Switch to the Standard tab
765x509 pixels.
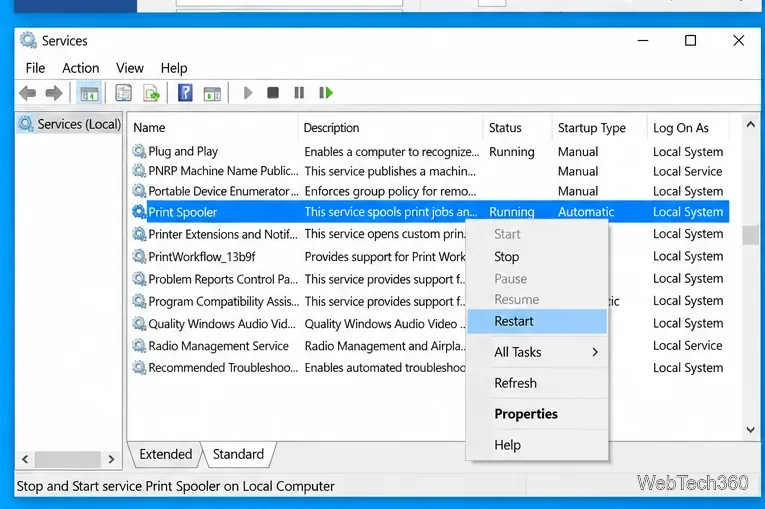coord(239,454)
